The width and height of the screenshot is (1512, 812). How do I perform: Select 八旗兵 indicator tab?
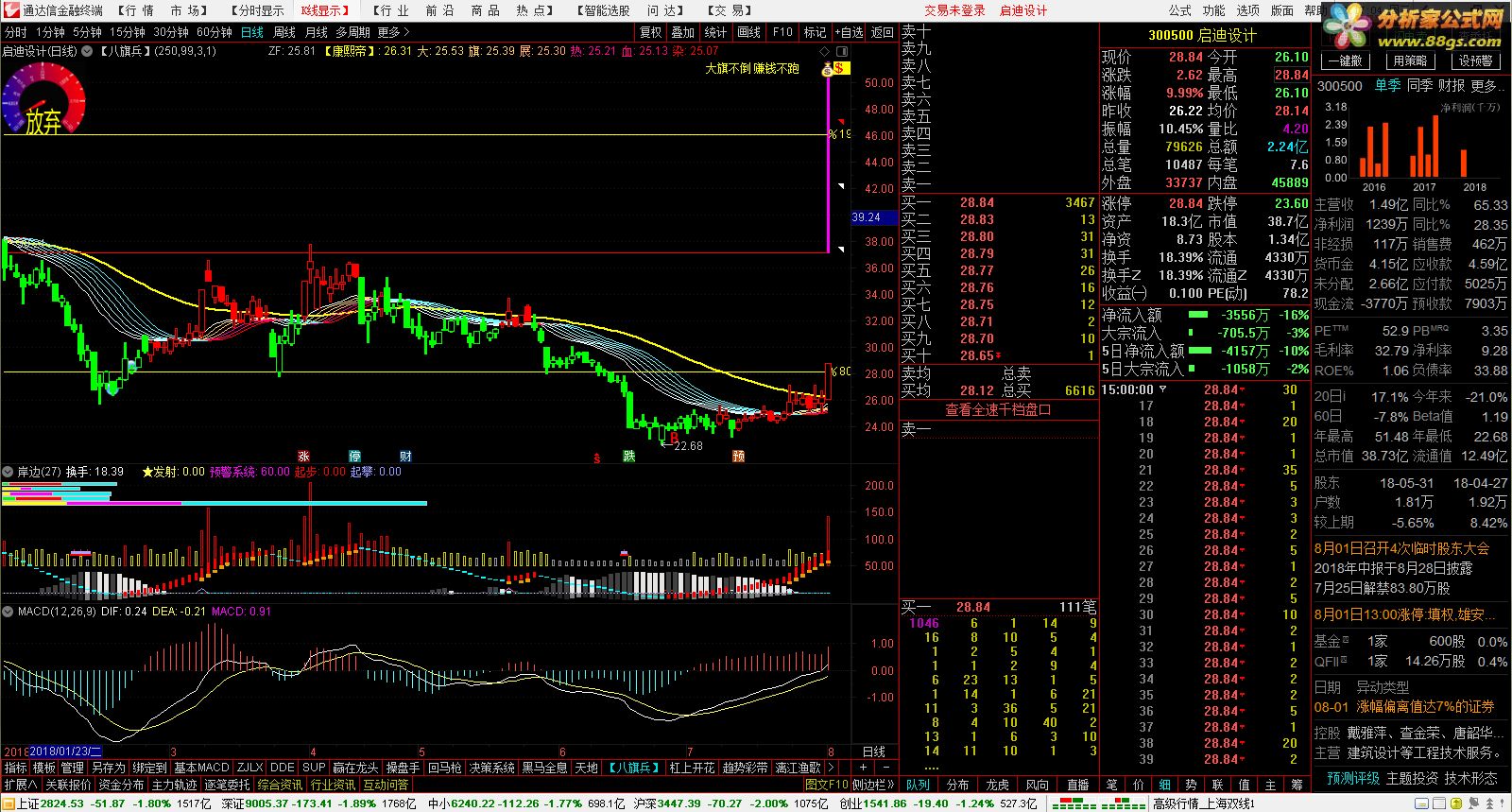[x=633, y=768]
